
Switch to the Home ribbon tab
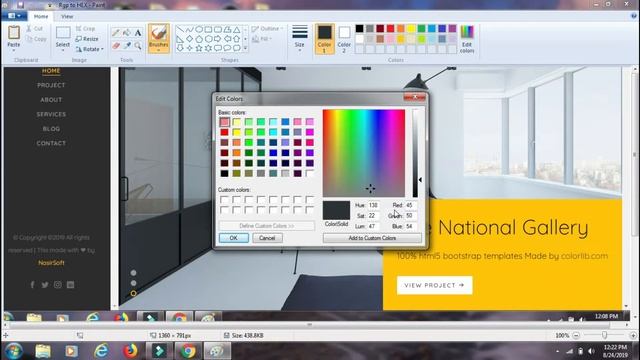click(x=41, y=16)
